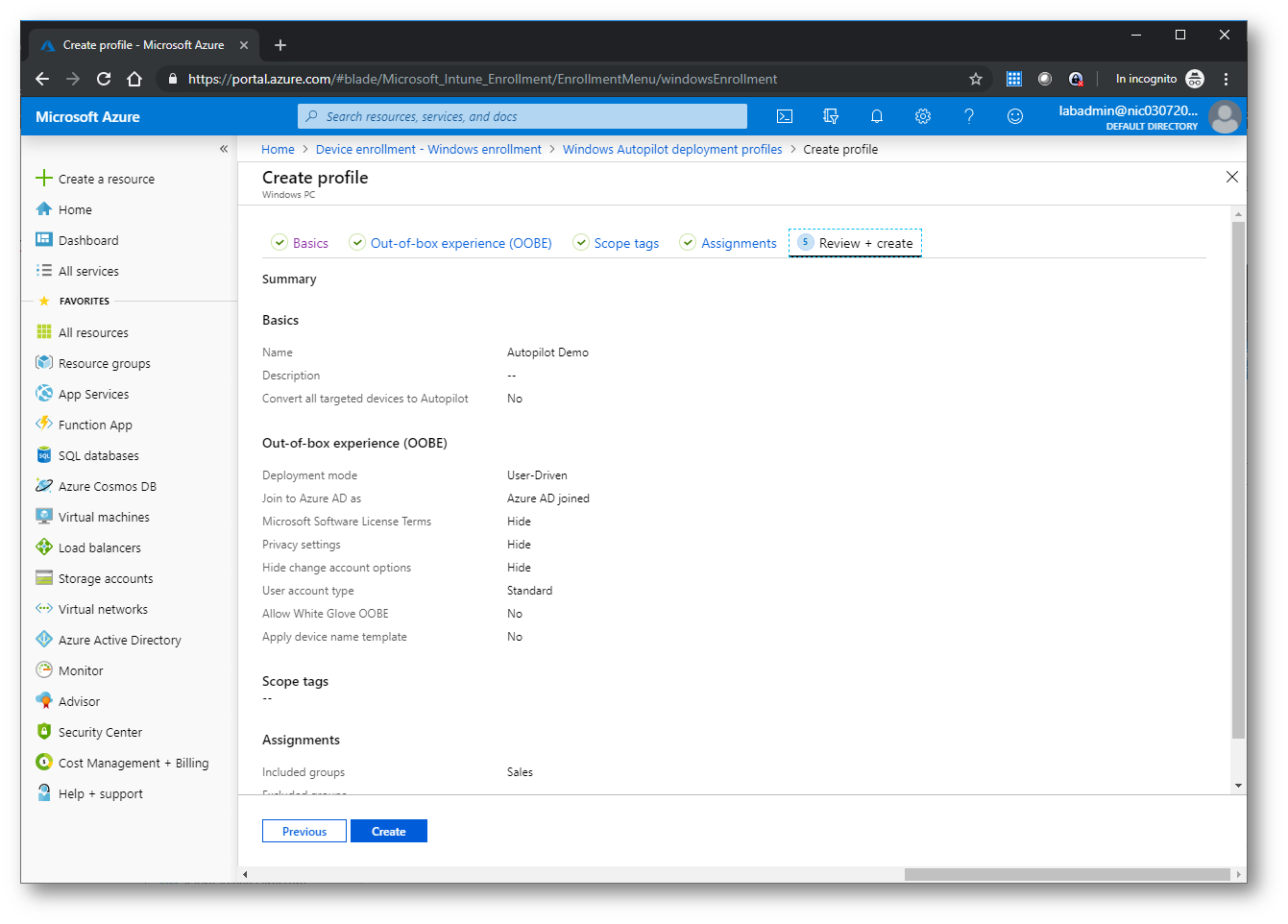Open Function App
Screen dimensions: 1288x924
[x=95, y=425]
